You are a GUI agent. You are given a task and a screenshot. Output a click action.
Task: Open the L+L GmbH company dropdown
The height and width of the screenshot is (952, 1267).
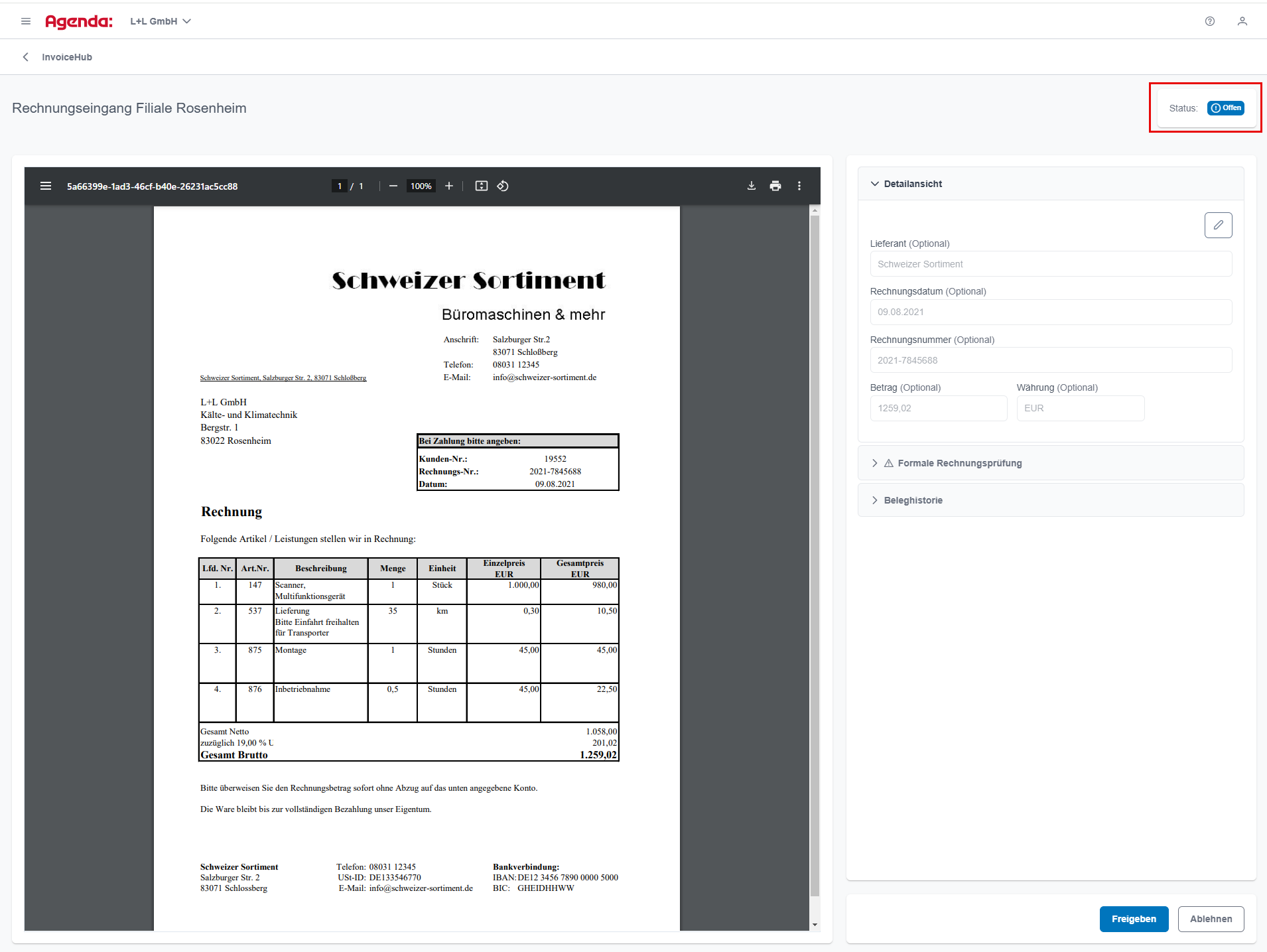click(161, 21)
